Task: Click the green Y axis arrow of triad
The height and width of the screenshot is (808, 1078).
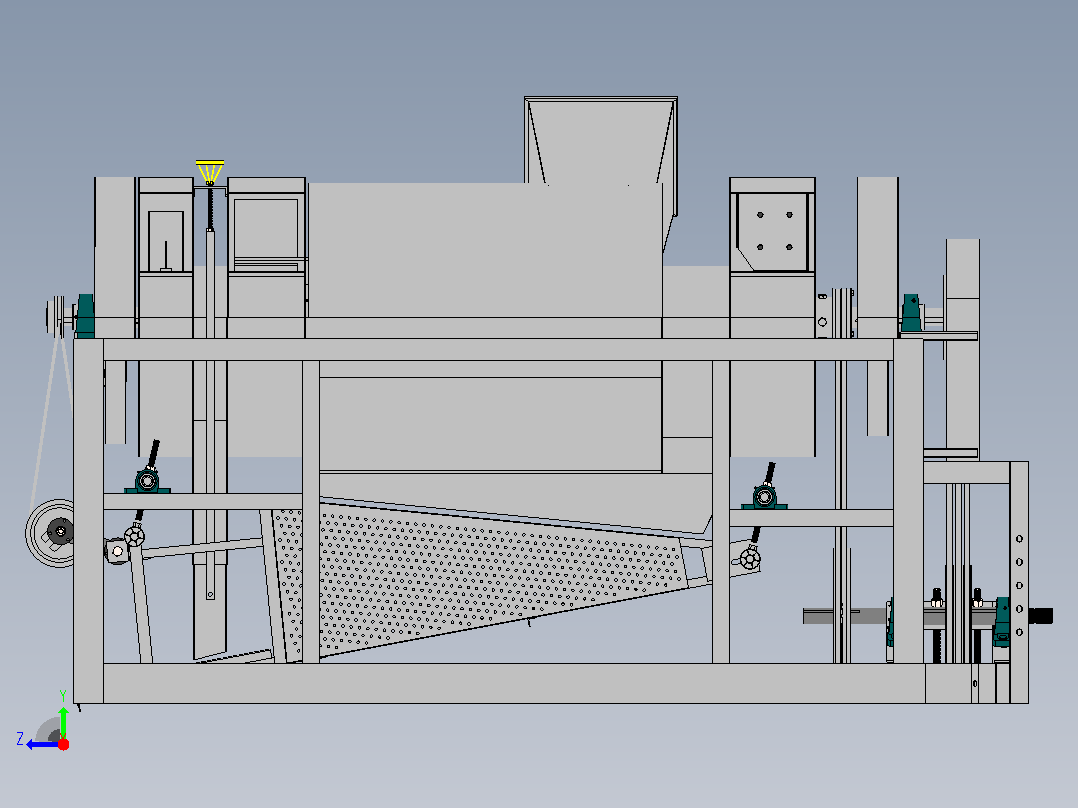Action: 63,722
